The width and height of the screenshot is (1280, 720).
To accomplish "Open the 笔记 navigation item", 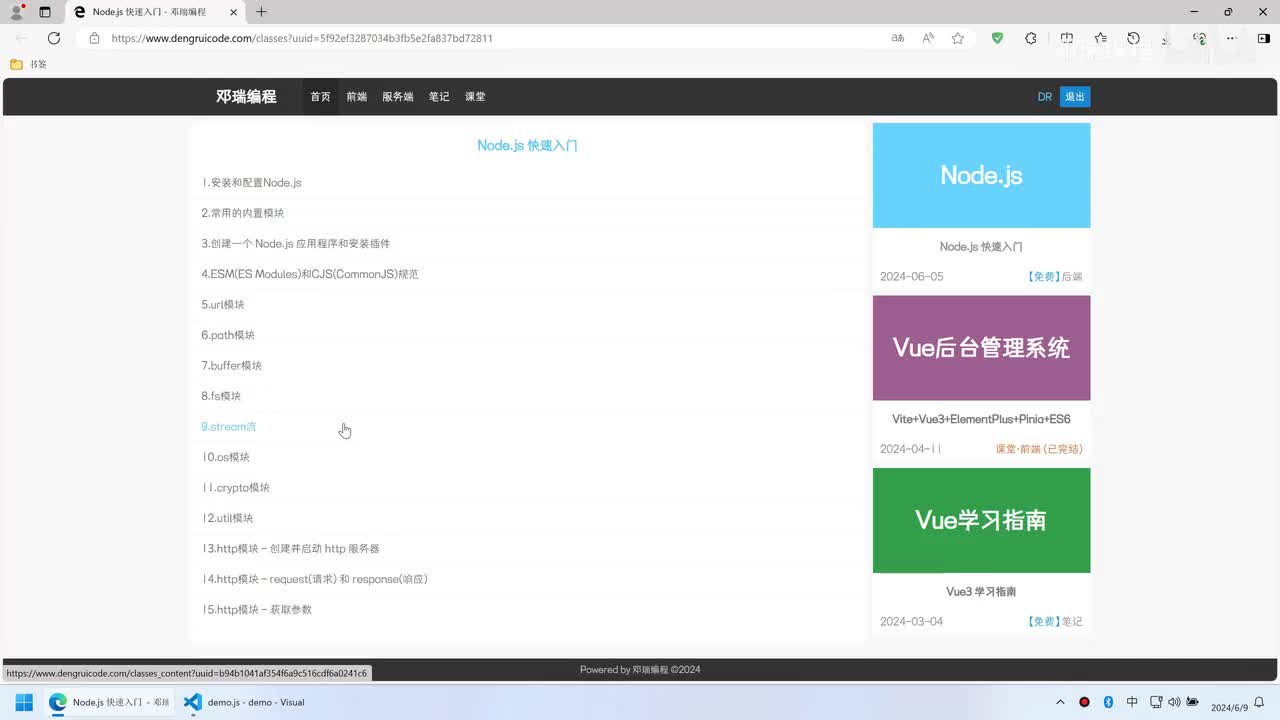I will tap(439, 97).
